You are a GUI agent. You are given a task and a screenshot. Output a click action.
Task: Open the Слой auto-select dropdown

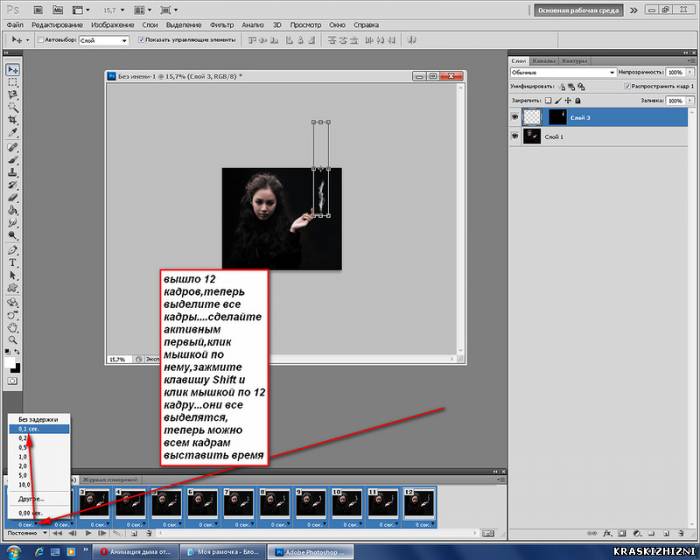click(104, 40)
